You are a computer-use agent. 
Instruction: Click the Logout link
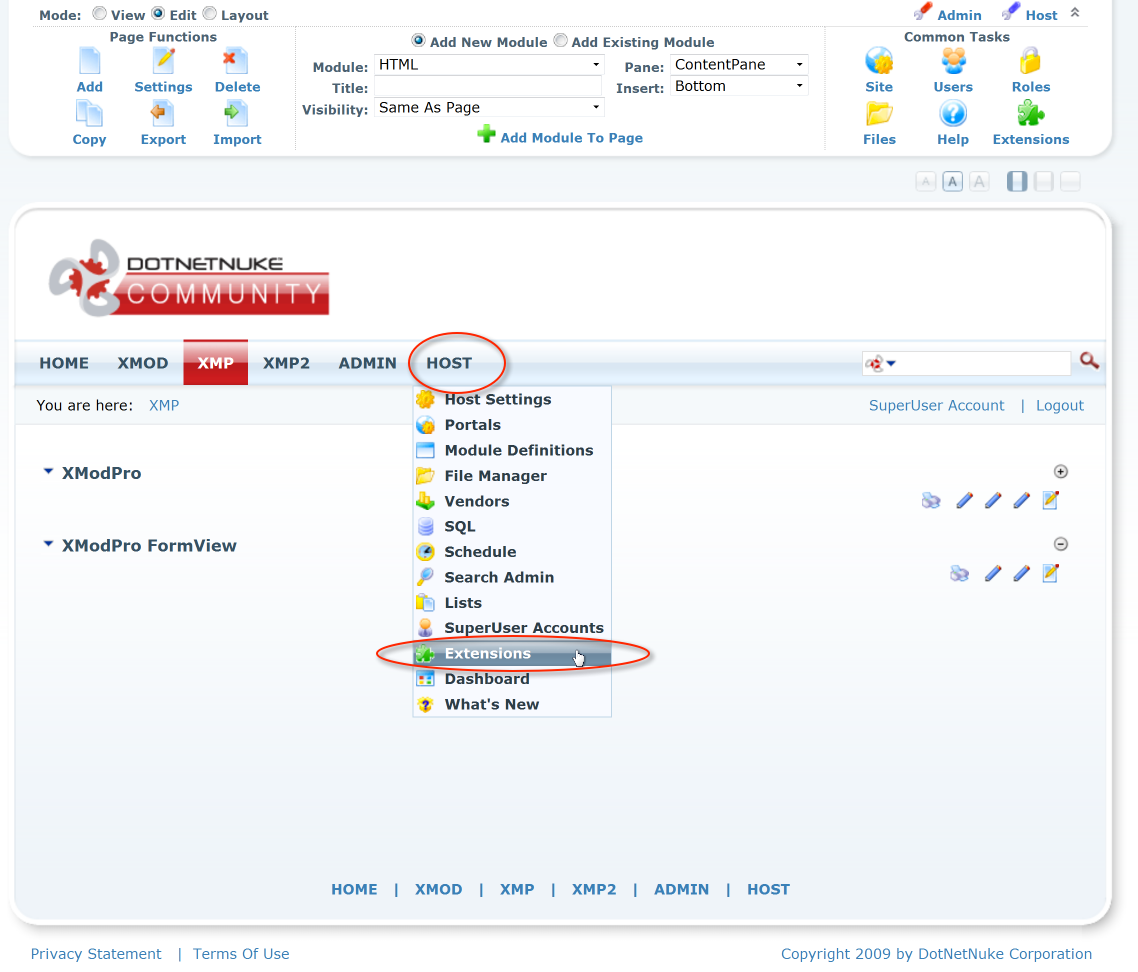click(x=1060, y=406)
